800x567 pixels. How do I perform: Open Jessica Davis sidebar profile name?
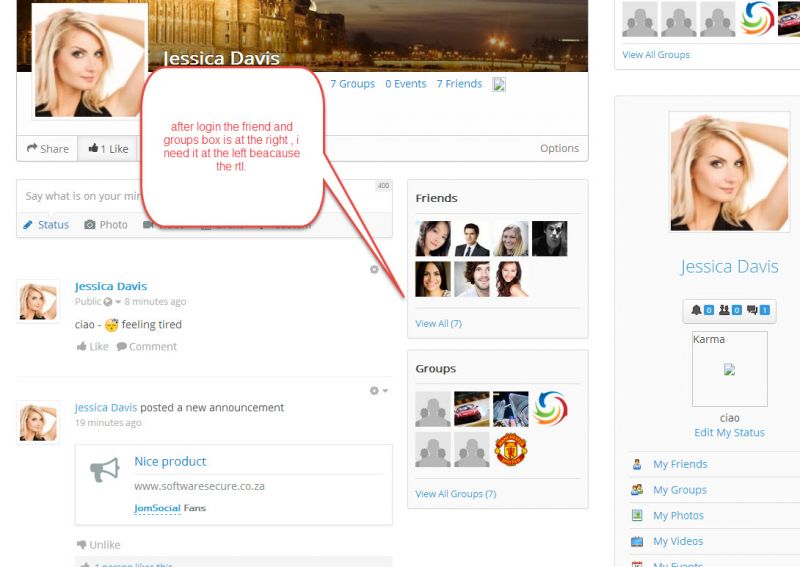pyautogui.click(x=729, y=266)
